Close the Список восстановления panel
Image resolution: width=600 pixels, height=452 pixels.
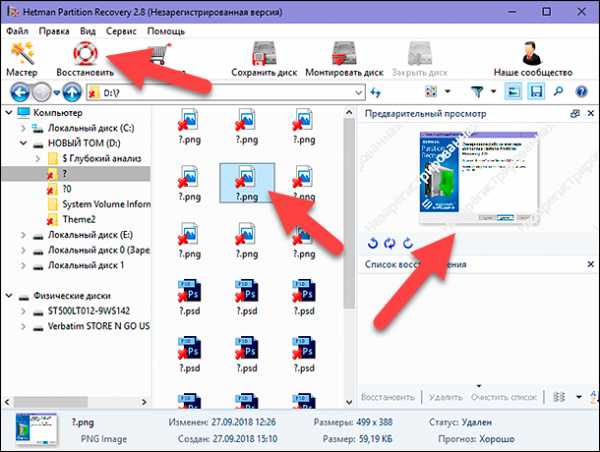(x=590, y=264)
